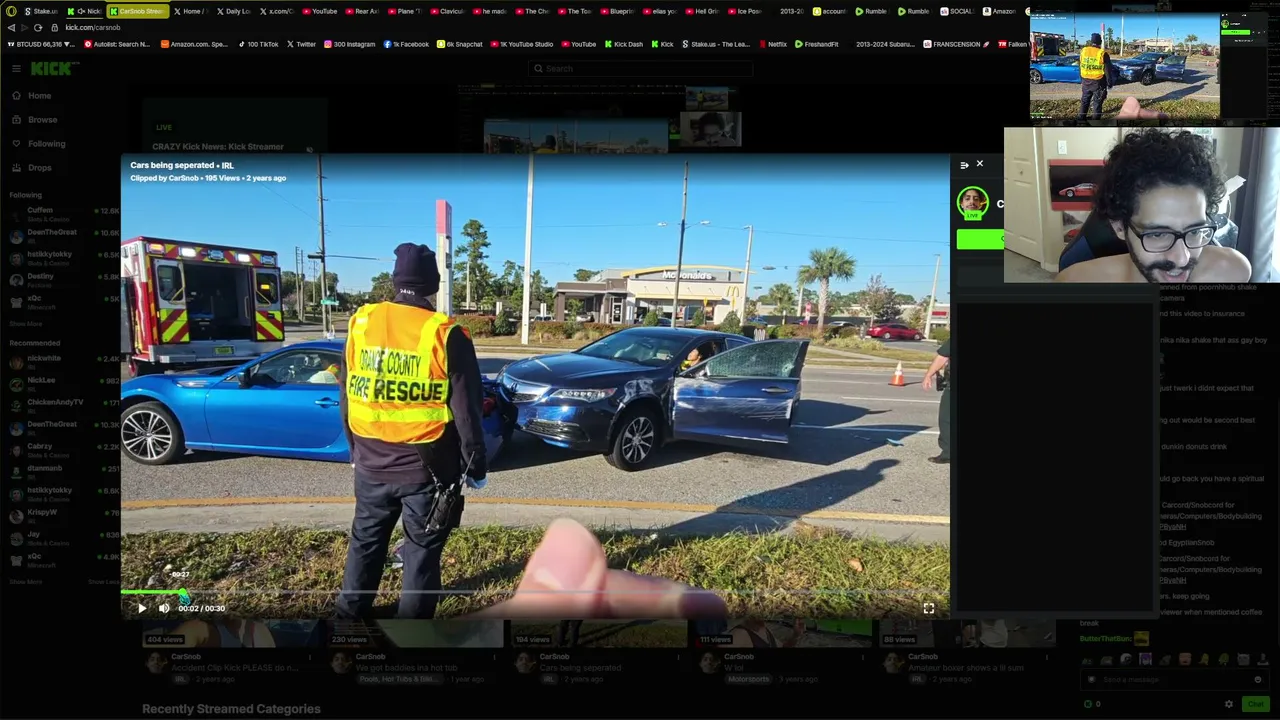Open the FreshandFit bookmark
Viewport: 1280px width, 720px height.
[816, 44]
